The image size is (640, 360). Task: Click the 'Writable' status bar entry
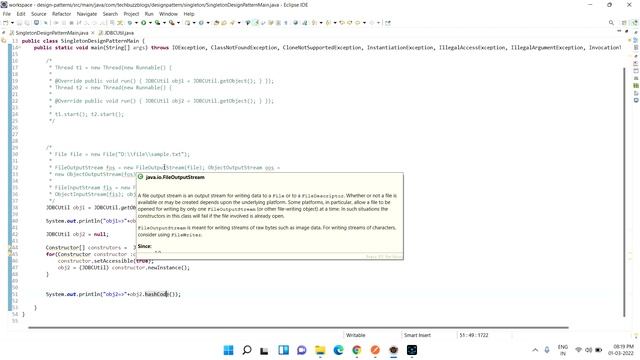pyautogui.click(x=356, y=335)
